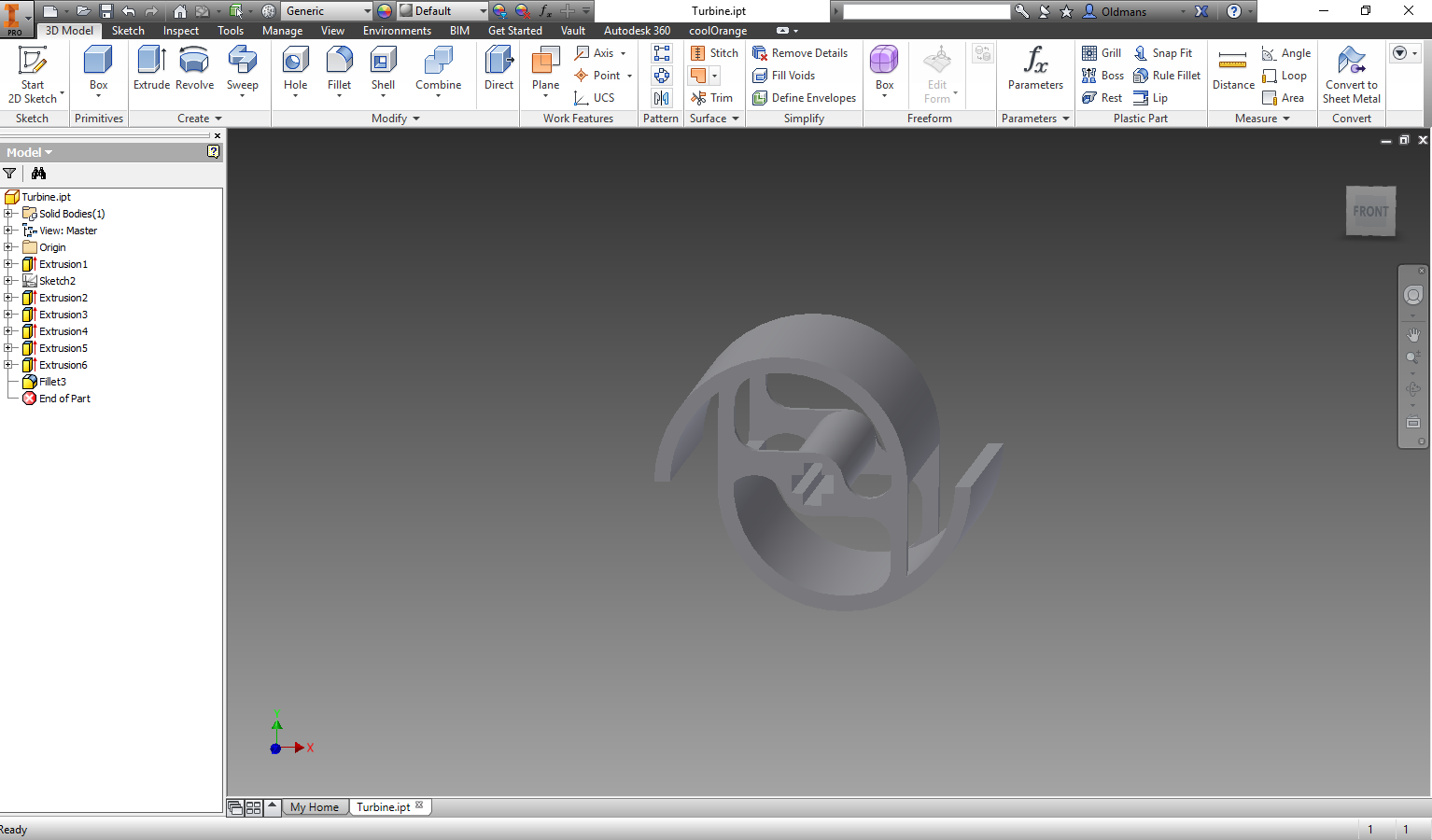Select the Direct edit tool
Image resolution: width=1432 pixels, height=840 pixels.
click(498, 68)
